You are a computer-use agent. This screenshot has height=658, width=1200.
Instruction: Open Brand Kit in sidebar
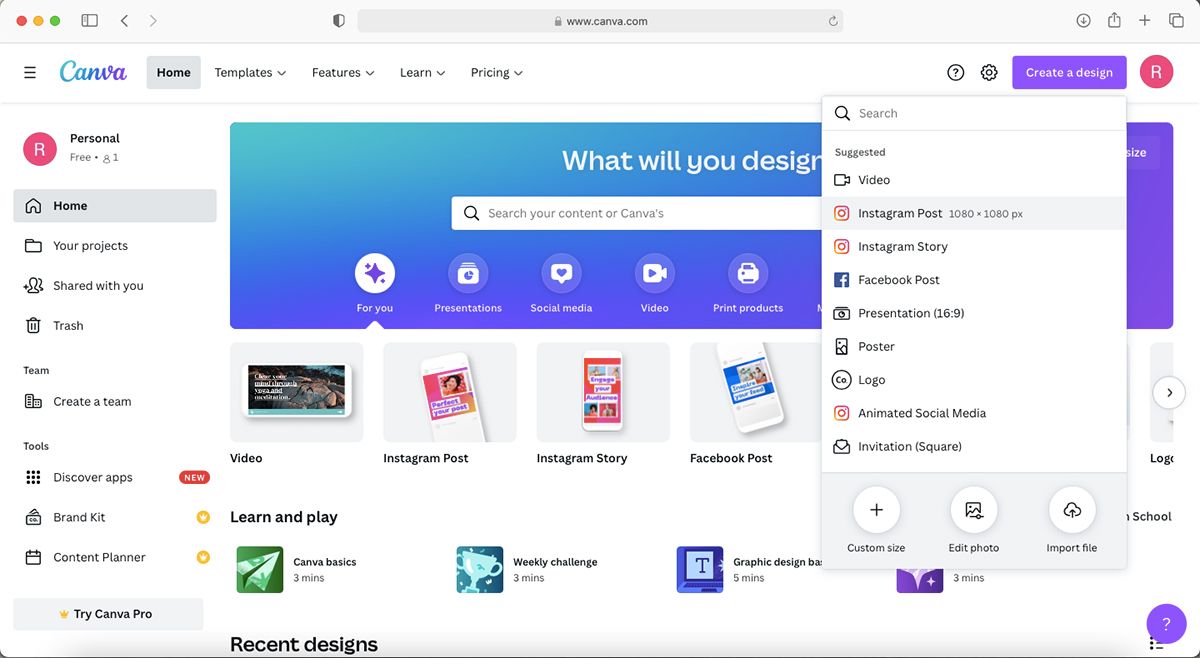115,518
